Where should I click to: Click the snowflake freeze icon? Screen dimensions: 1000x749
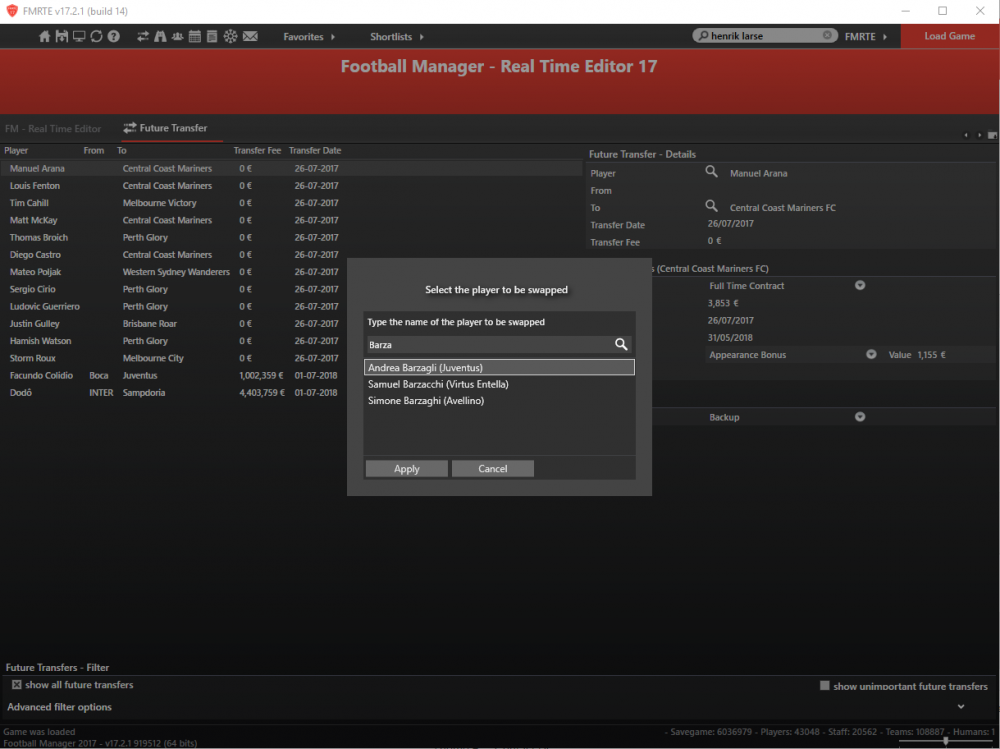coord(230,36)
